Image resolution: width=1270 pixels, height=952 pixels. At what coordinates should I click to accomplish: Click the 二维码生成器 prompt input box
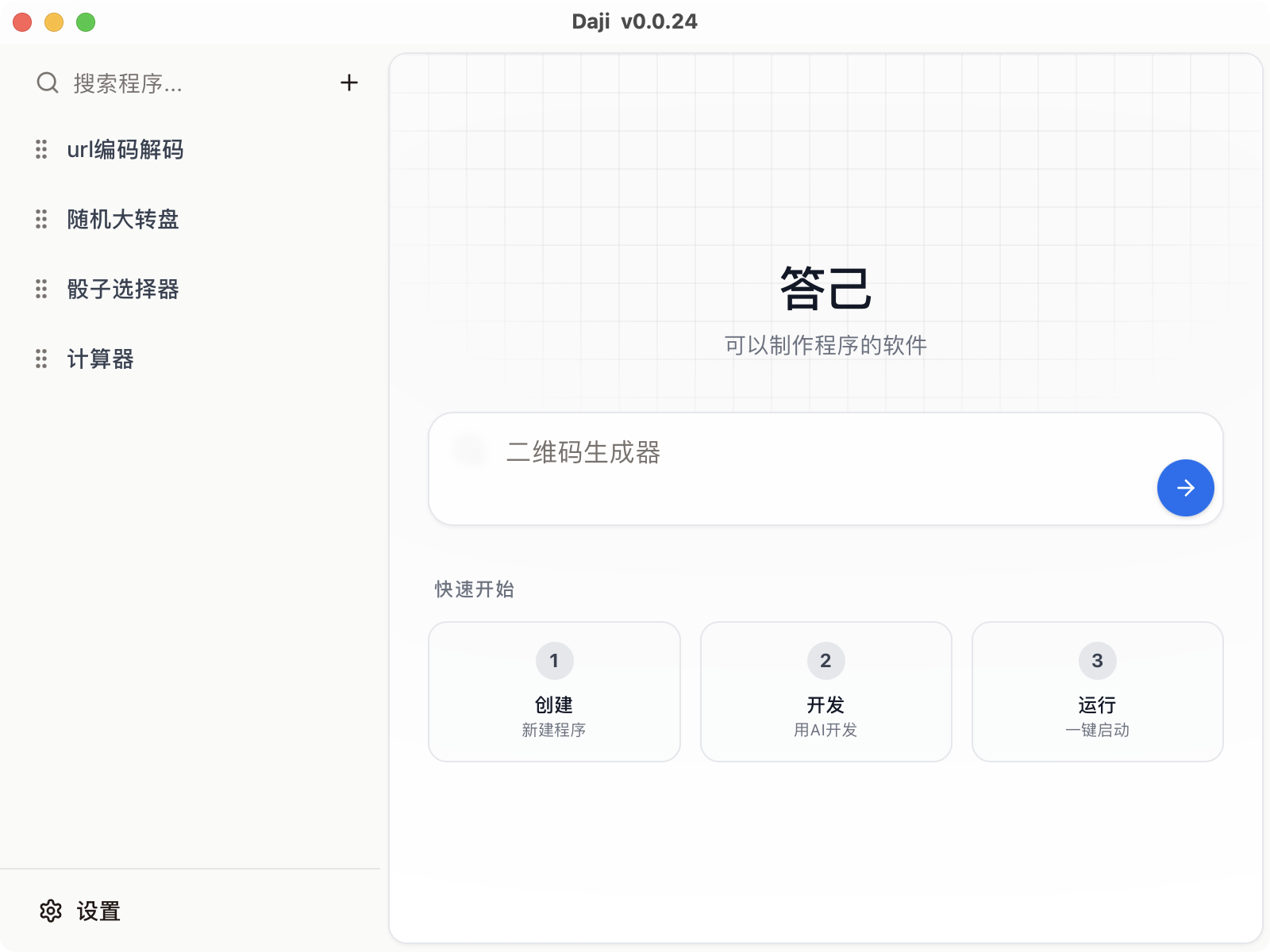(x=825, y=468)
